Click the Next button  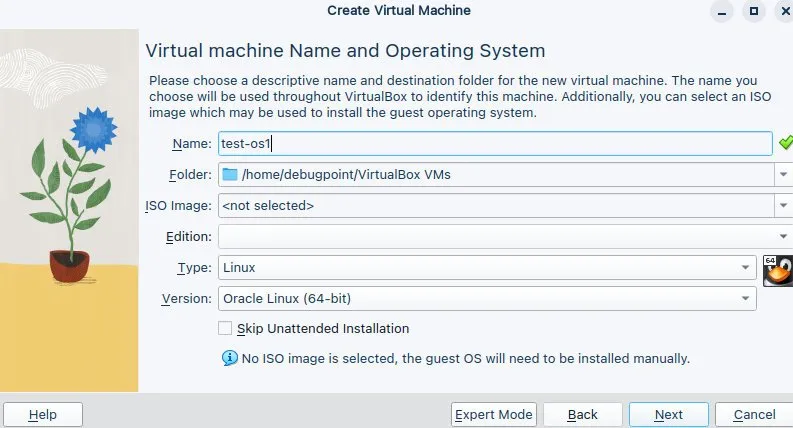coord(669,415)
